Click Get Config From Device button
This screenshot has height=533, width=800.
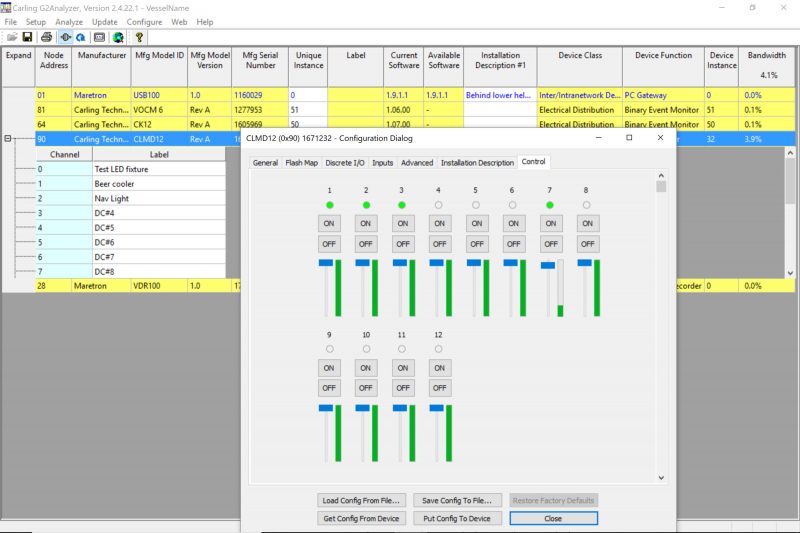click(x=361, y=518)
